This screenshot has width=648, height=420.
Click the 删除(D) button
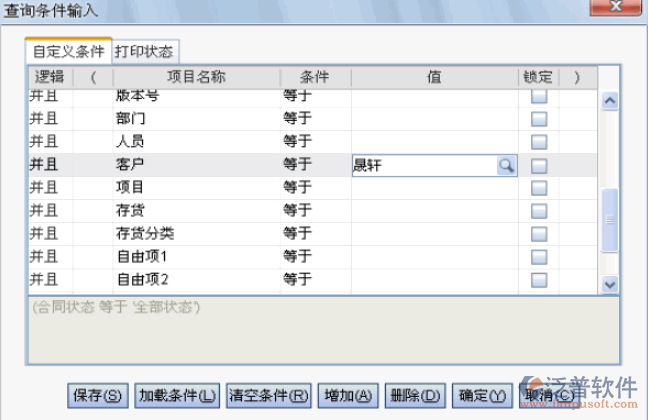point(414,395)
